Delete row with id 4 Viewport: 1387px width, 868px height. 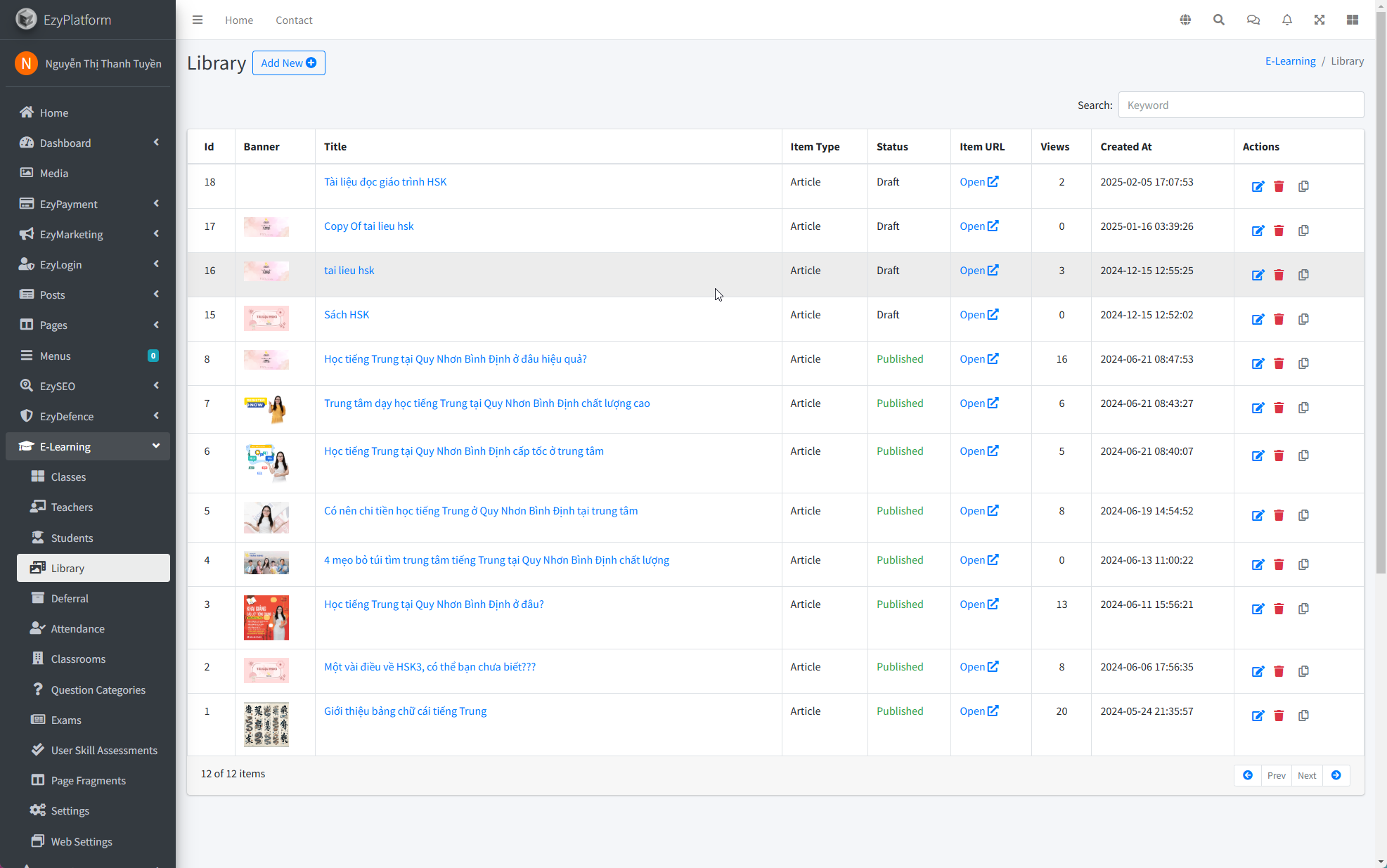coord(1279,564)
